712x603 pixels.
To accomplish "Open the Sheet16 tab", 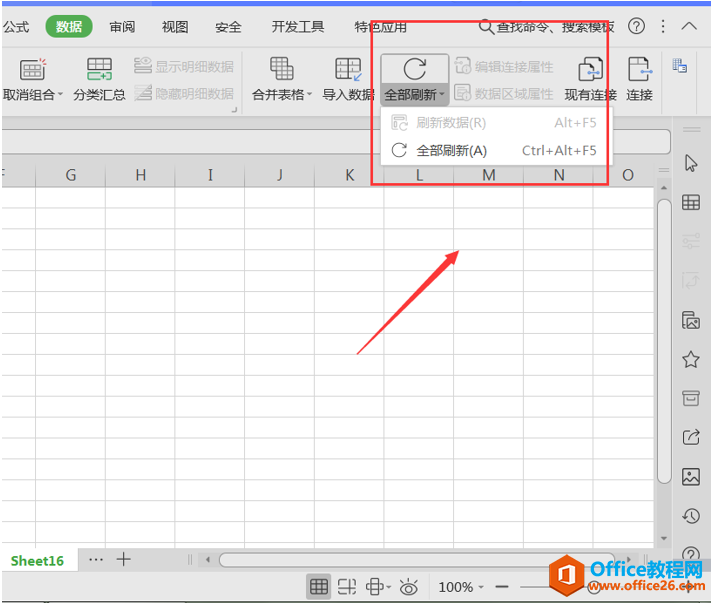I will pyautogui.click(x=37, y=561).
